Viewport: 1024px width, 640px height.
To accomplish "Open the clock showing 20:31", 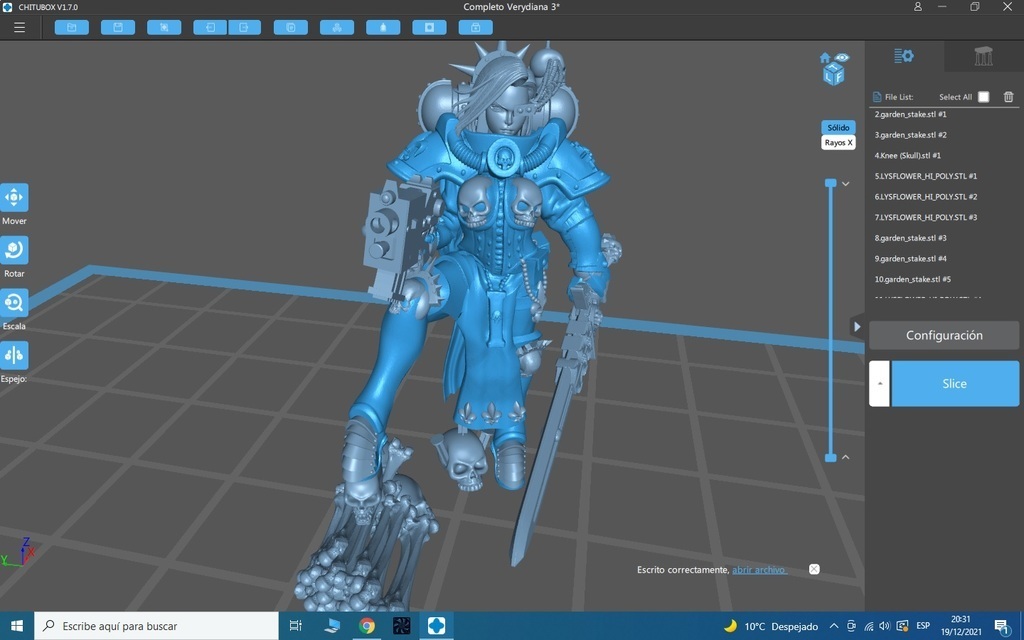I will tap(961, 626).
